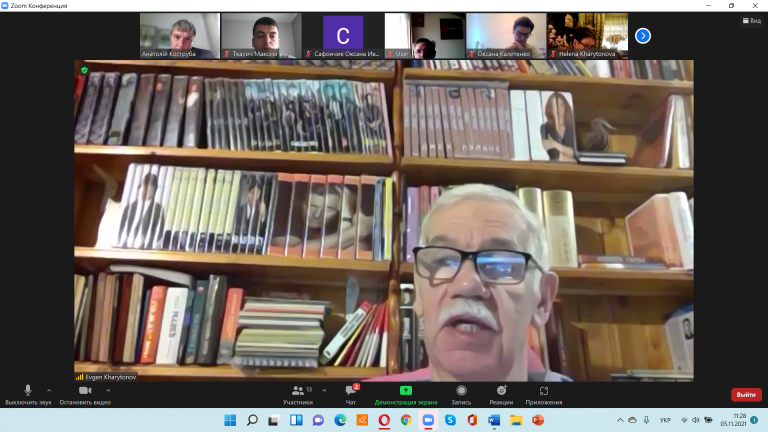Open the system volume speaker control
768x432 pixels.
tap(696, 420)
